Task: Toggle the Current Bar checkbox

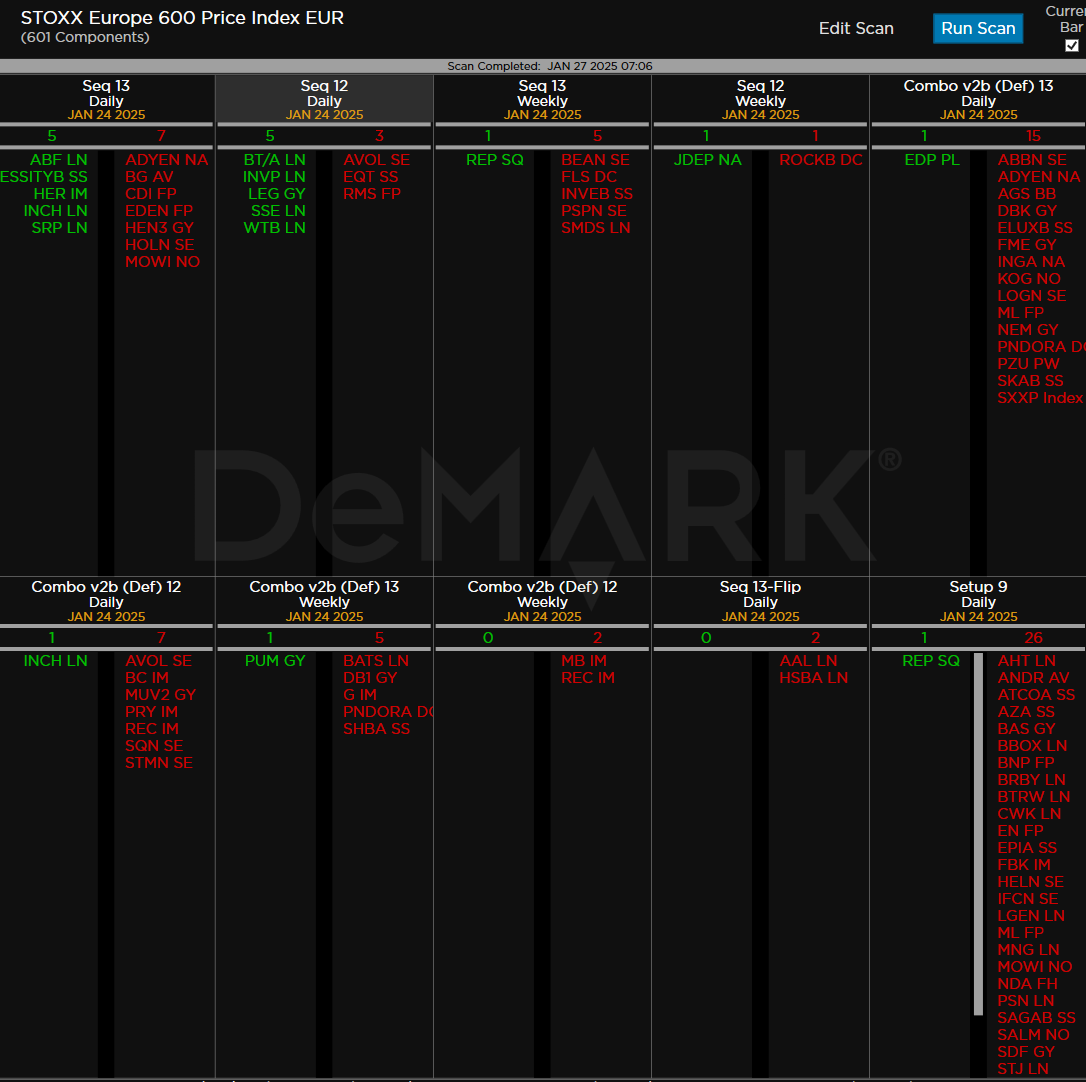Action: 1071,46
